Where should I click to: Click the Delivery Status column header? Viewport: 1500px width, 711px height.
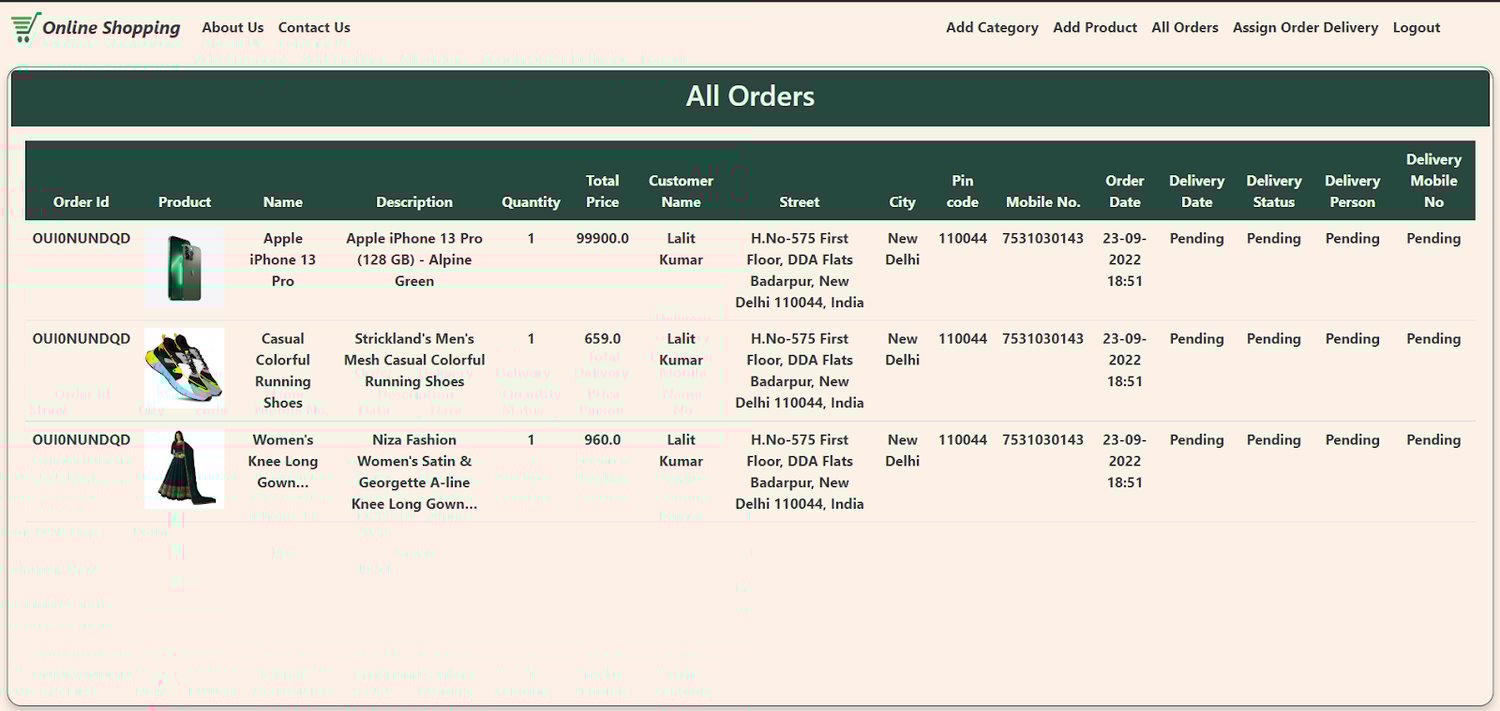click(1274, 191)
